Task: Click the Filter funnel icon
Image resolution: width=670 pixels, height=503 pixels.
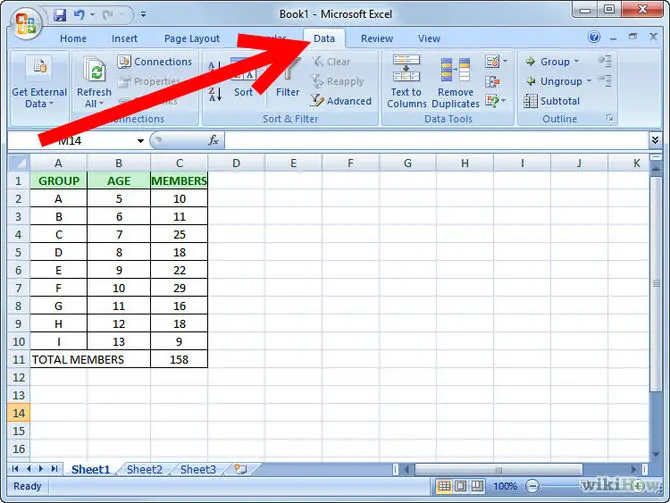Action: click(x=288, y=72)
